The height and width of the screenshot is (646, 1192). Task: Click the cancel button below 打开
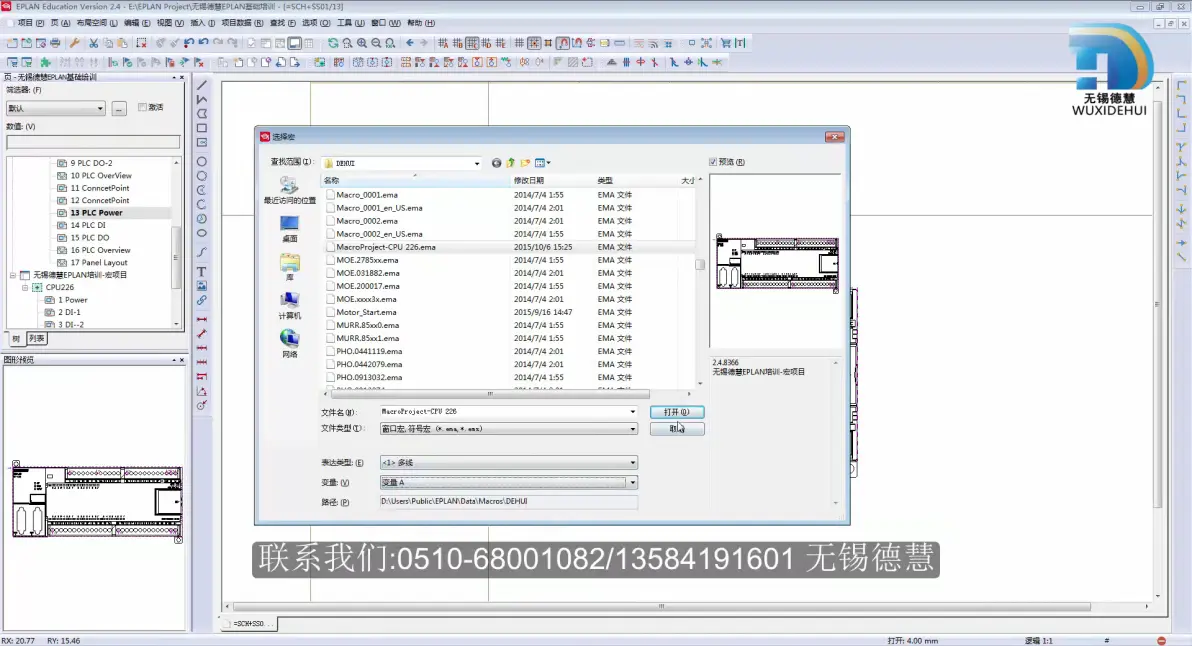[x=677, y=429]
